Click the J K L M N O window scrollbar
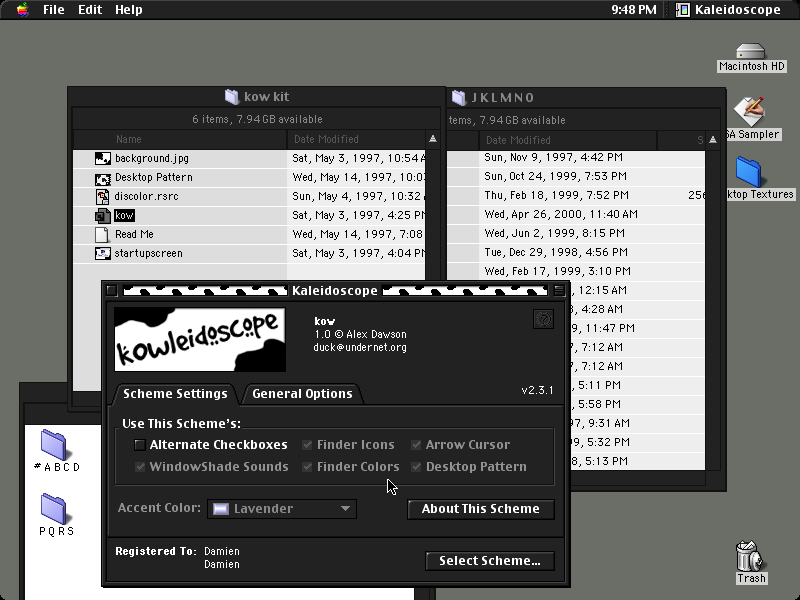The image size is (800, 600). click(x=713, y=310)
